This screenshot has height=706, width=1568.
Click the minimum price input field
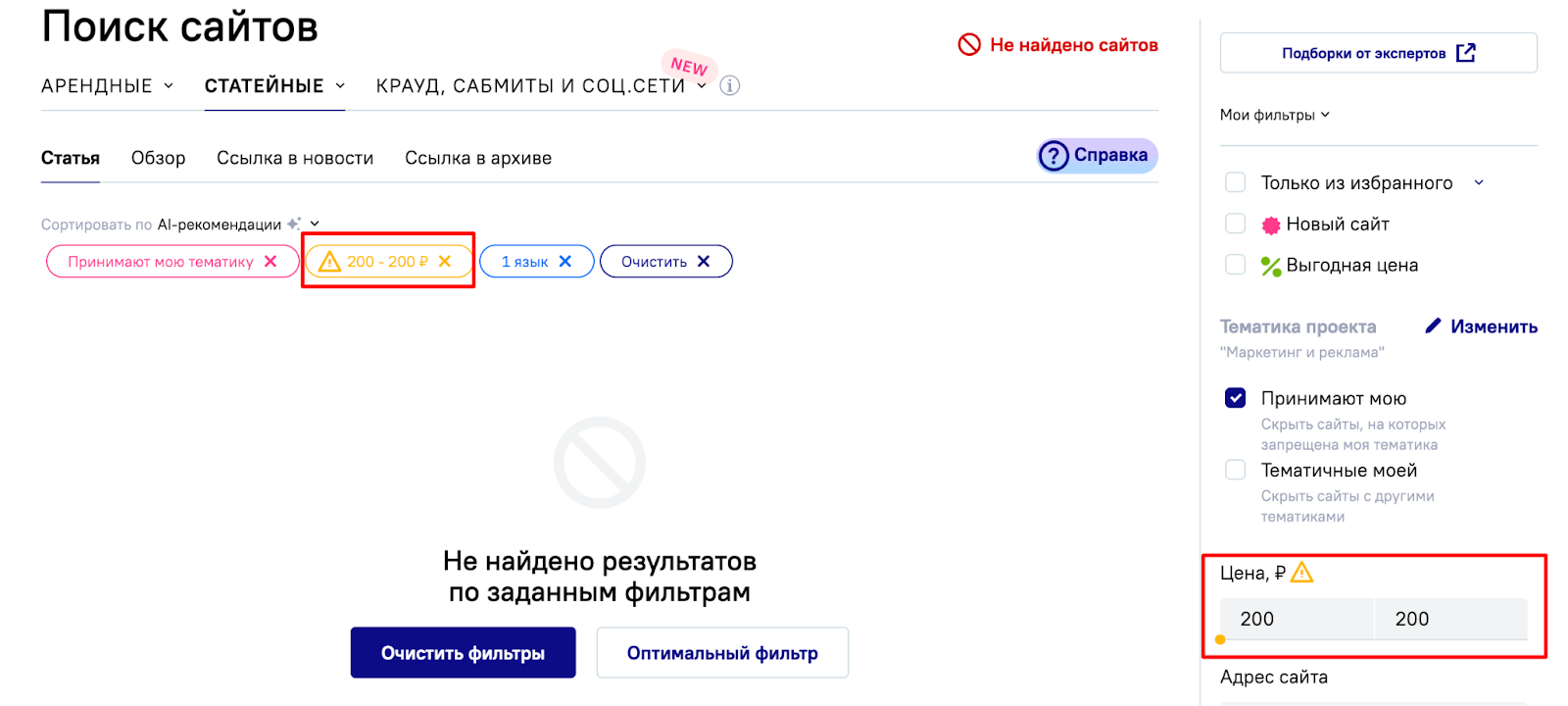pos(1296,619)
